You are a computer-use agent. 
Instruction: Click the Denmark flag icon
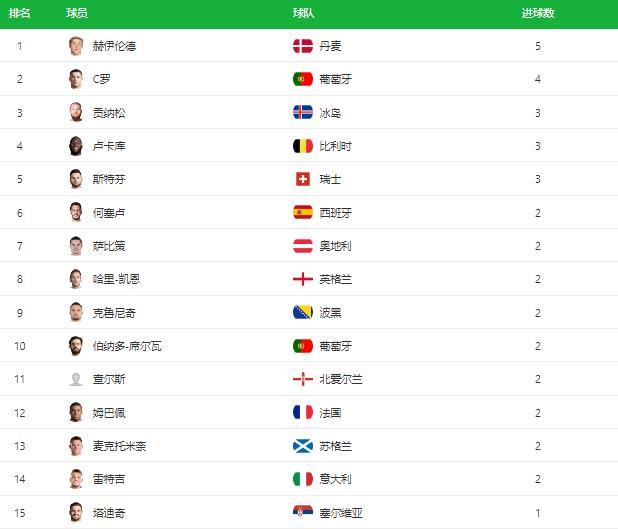303,46
